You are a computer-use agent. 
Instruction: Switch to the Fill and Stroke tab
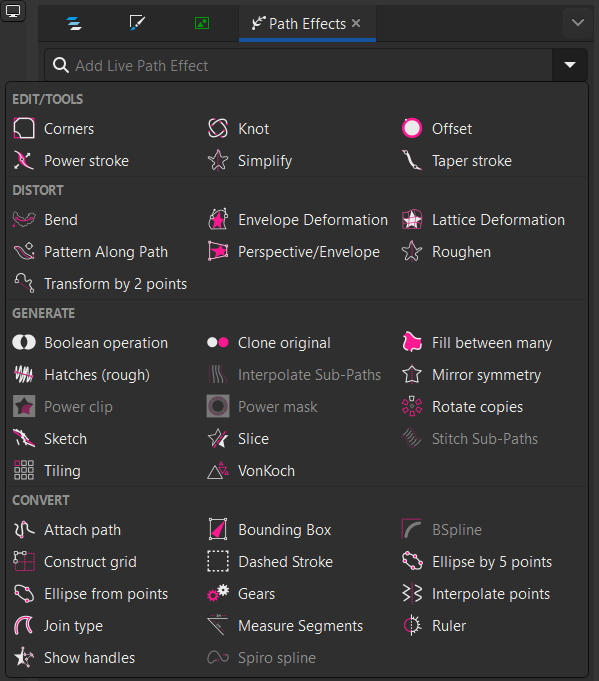tap(137, 23)
